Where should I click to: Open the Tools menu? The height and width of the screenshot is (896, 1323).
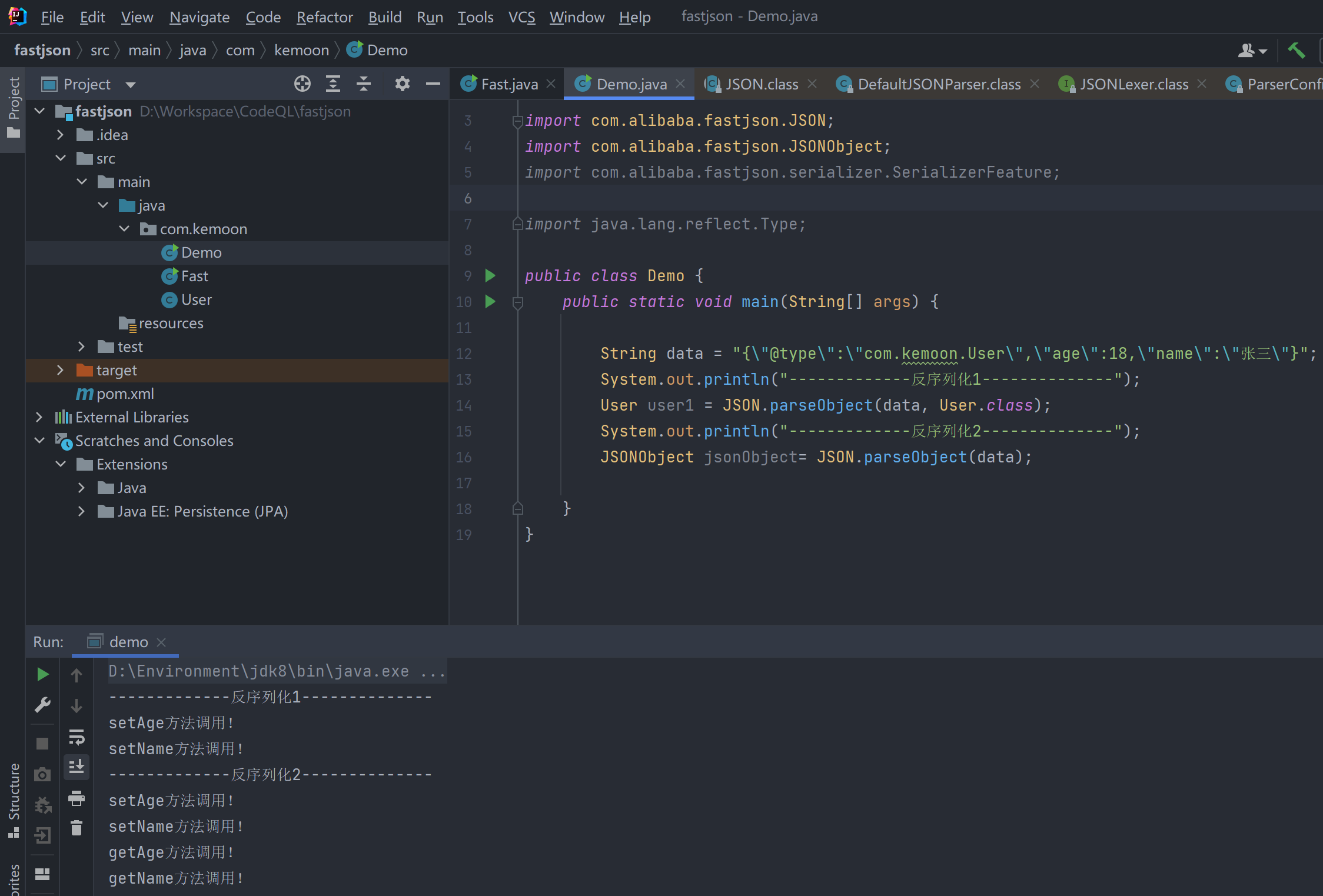[x=476, y=17]
